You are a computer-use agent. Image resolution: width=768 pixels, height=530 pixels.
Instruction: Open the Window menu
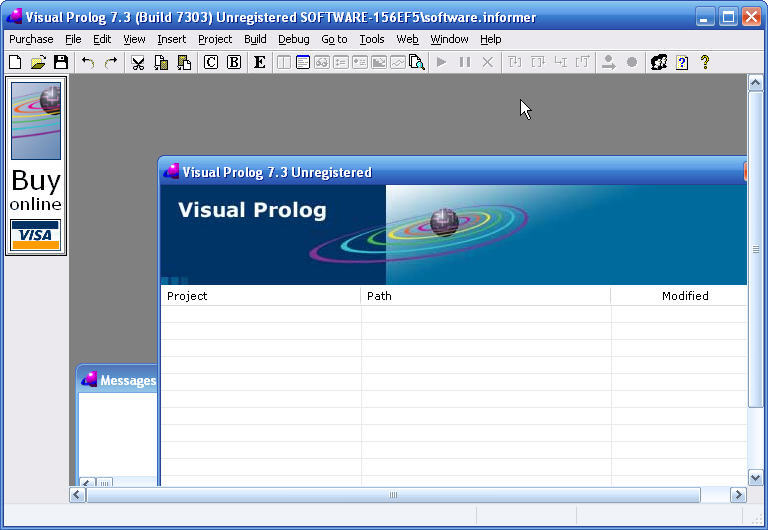pyautogui.click(x=449, y=39)
